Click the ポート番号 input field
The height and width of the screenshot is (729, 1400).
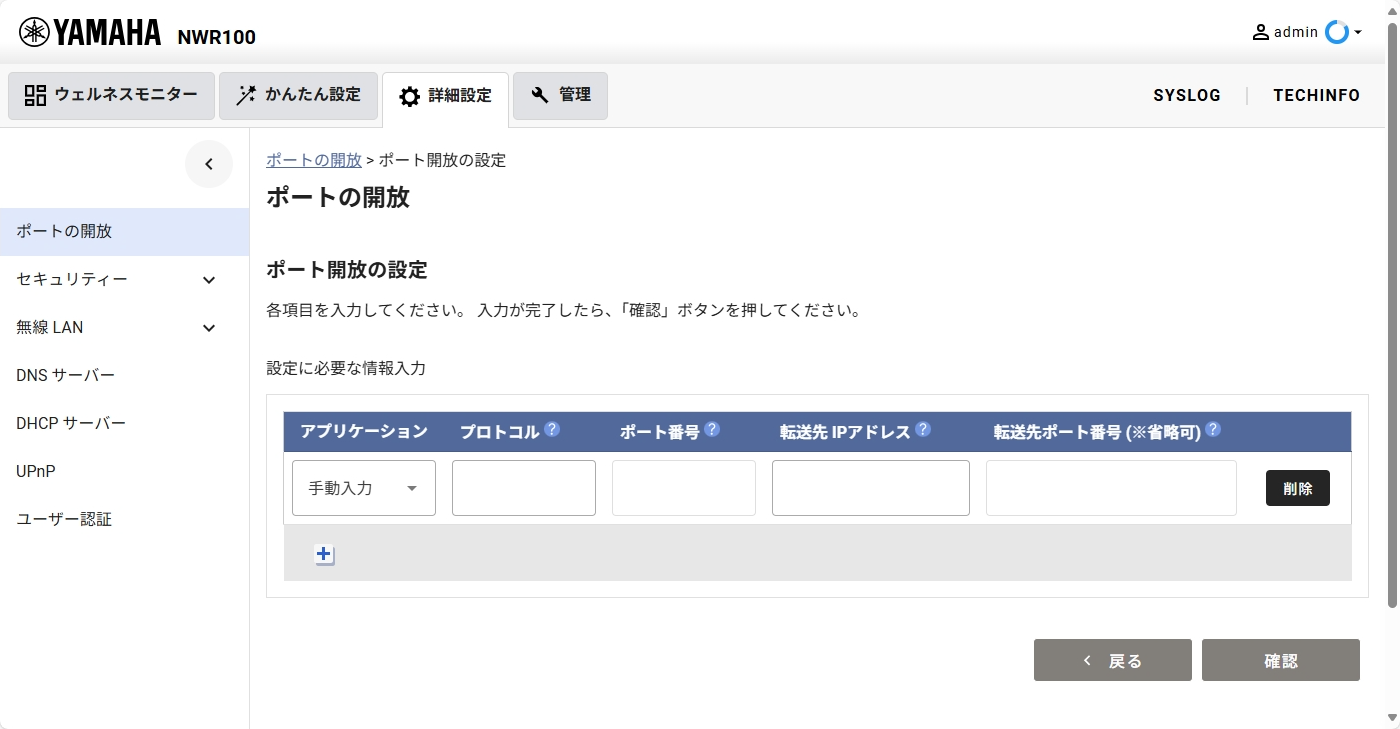pos(684,488)
